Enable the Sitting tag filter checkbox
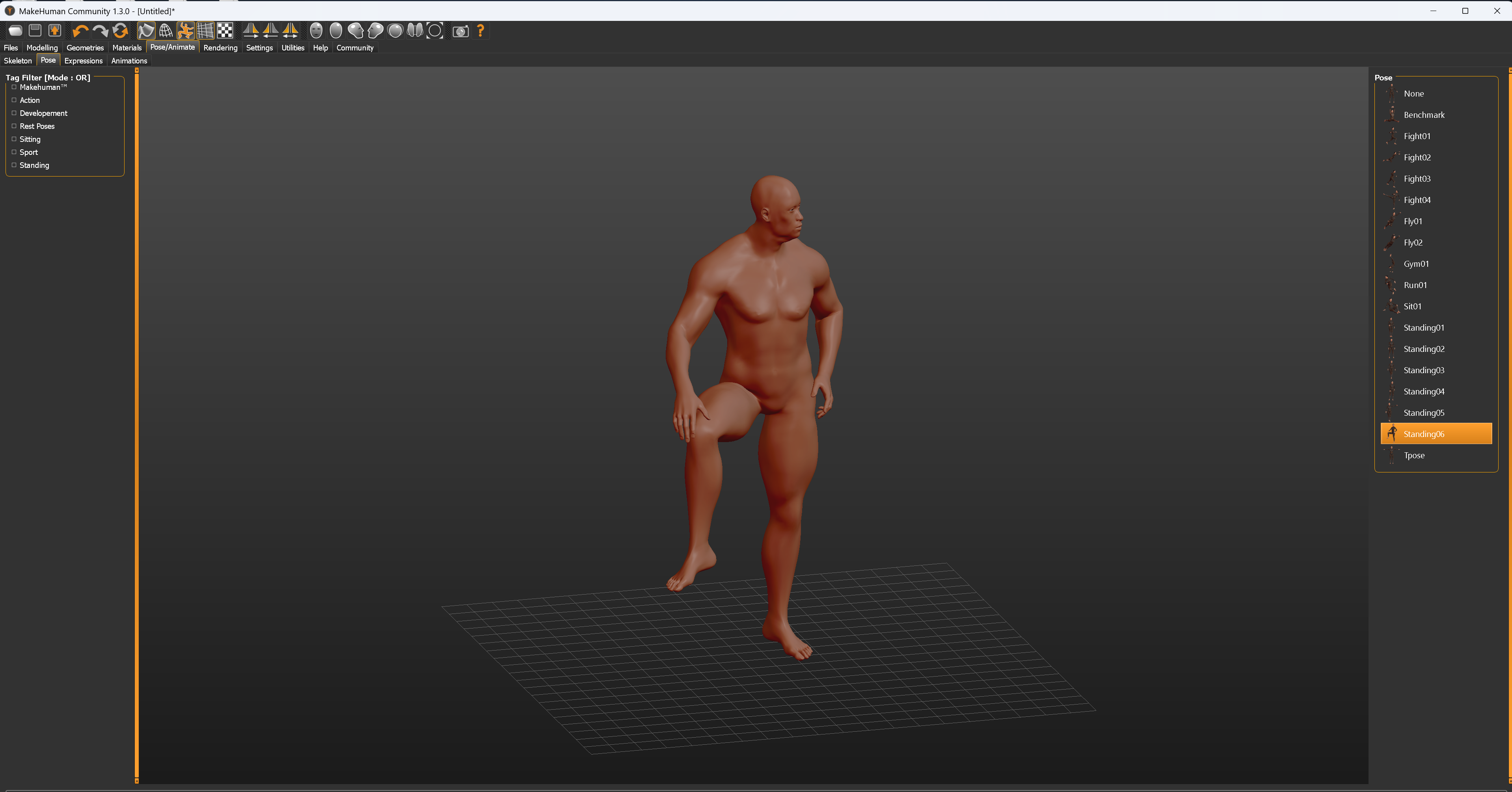Image resolution: width=1512 pixels, height=792 pixels. pyautogui.click(x=14, y=139)
